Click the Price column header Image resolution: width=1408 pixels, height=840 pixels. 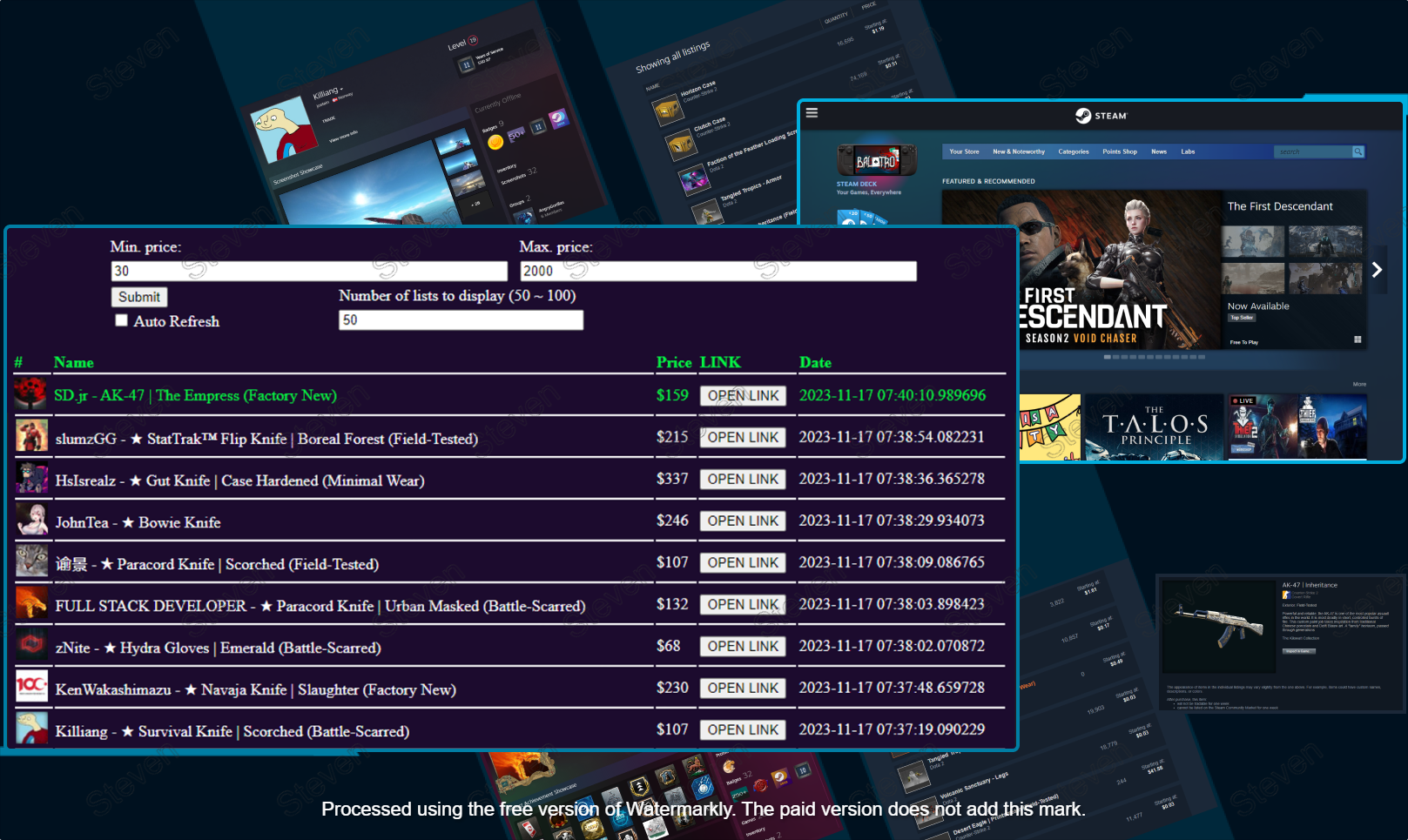[674, 362]
